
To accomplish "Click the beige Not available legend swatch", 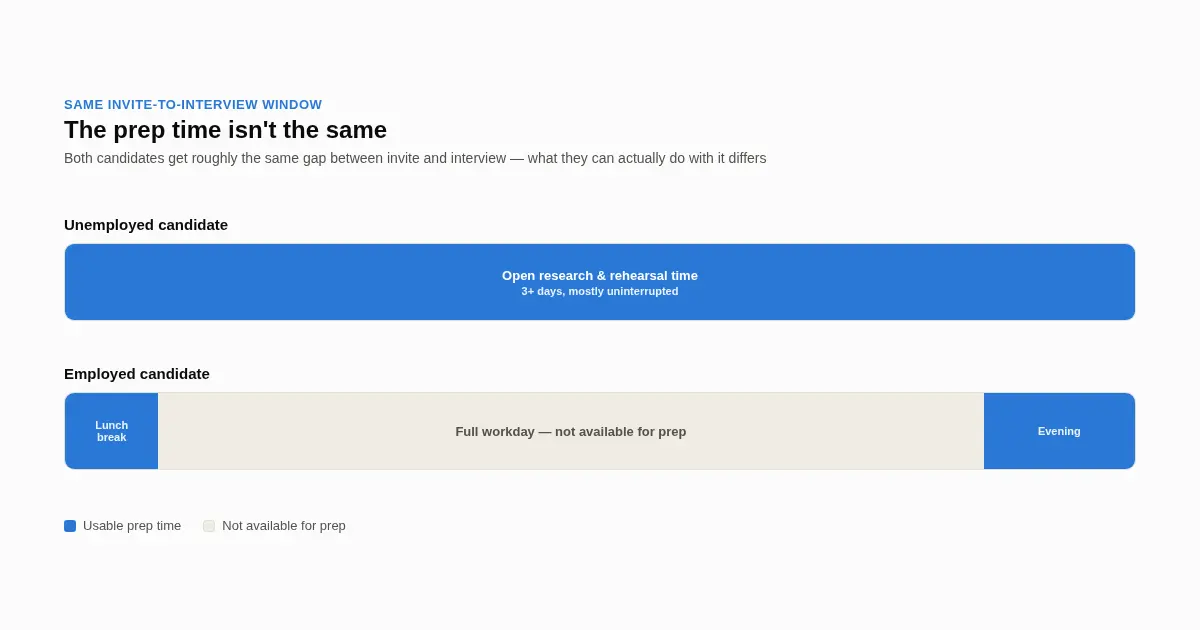I will (x=209, y=526).
